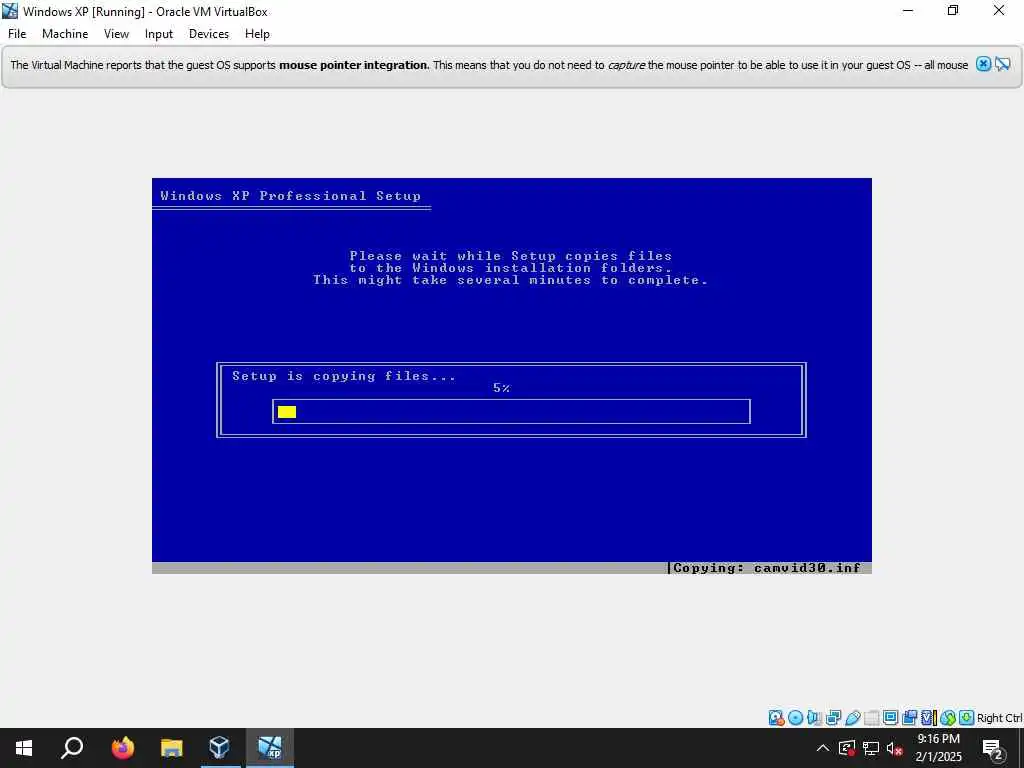Click the muted volume tray icon
This screenshot has height=768, width=1024.
pyautogui.click(x=895, y=748)
